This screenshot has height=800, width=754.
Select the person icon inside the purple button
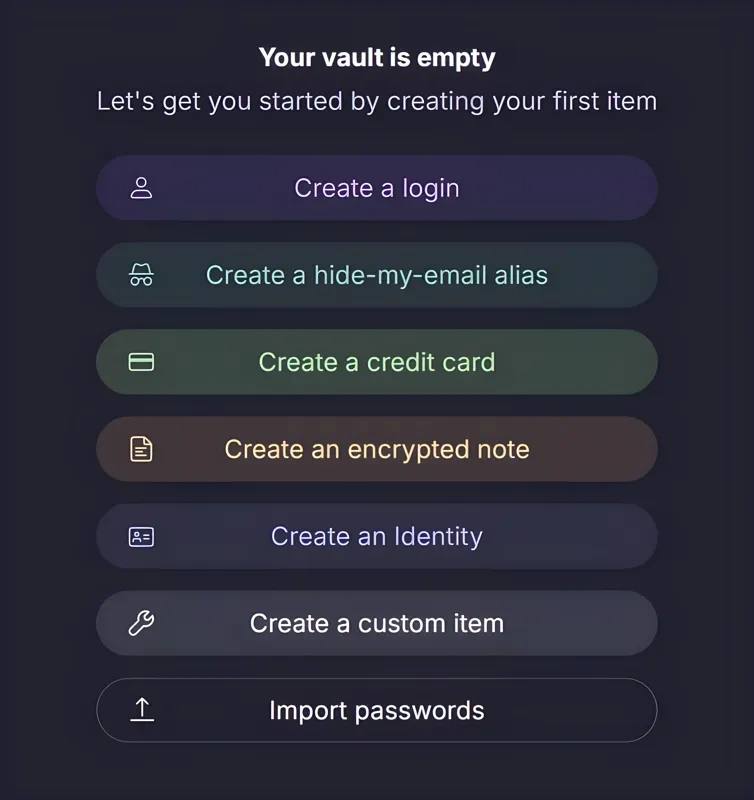[142, 188]
